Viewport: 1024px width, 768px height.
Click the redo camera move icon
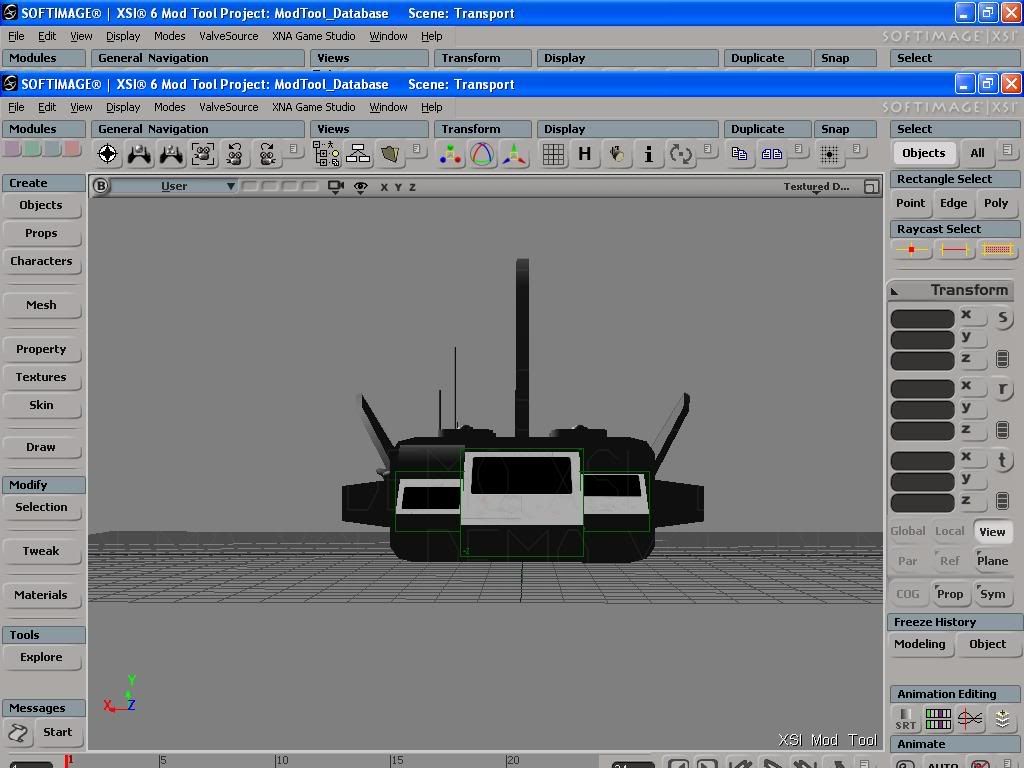[267, 154]
